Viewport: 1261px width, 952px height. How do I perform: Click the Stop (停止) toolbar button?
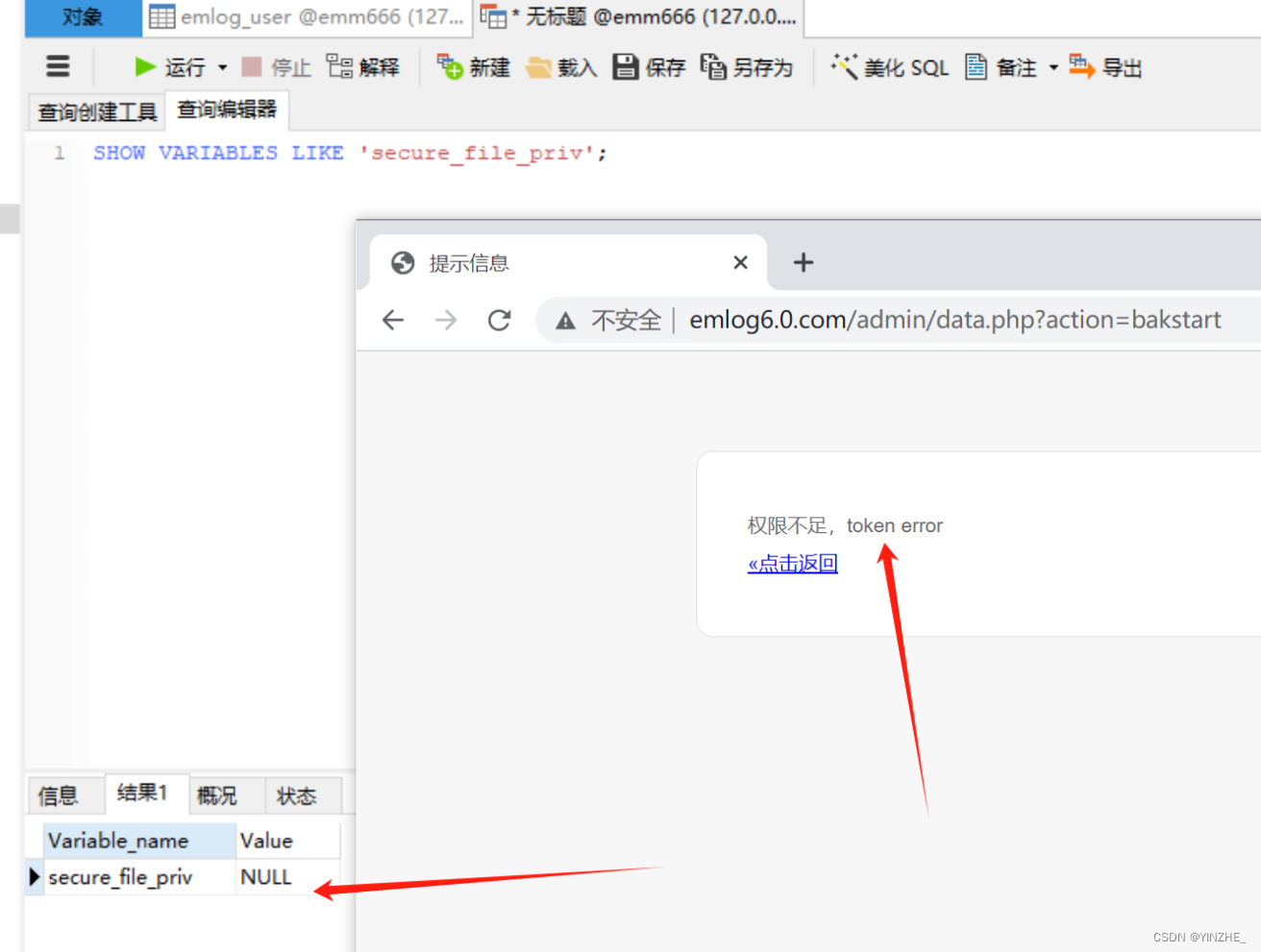[x=277, y=67]
